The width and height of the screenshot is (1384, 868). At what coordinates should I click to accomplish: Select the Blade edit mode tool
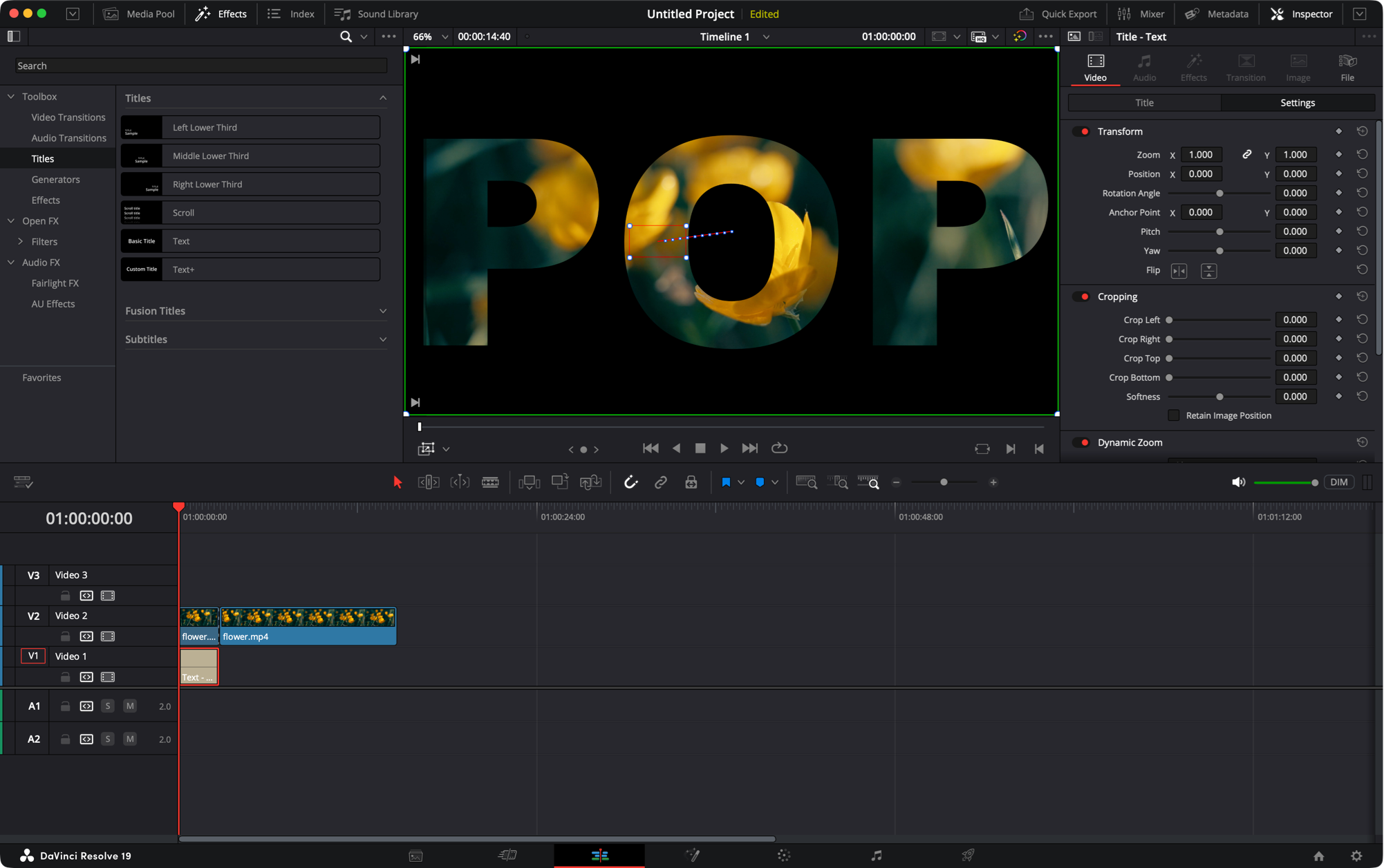point(491,482)
